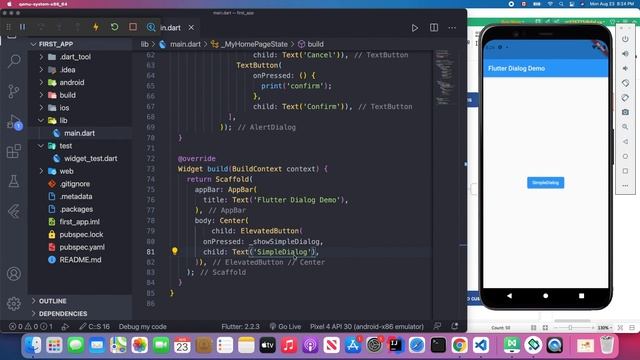Open the Flutter outline sidebar icon
The image size is (640, 360).
point(14,211)
